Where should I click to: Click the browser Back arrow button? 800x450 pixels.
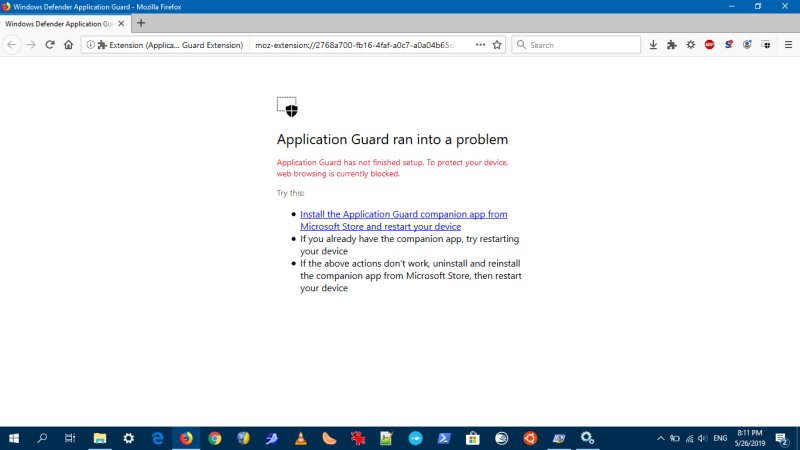(x=12, y=45)
